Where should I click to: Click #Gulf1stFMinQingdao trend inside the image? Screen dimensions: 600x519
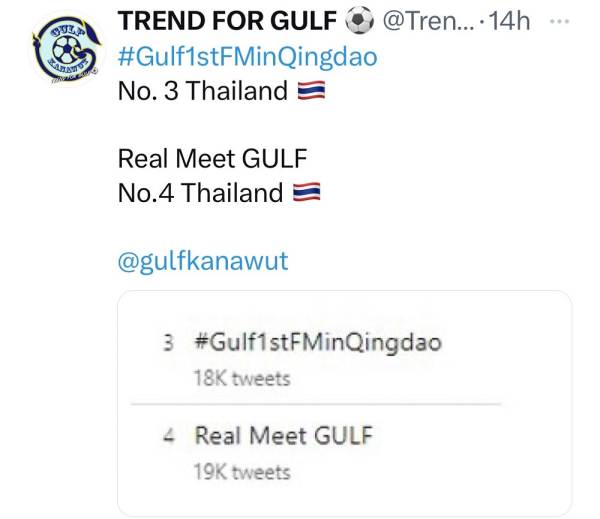pyautogui.click(x=315, y=342)
